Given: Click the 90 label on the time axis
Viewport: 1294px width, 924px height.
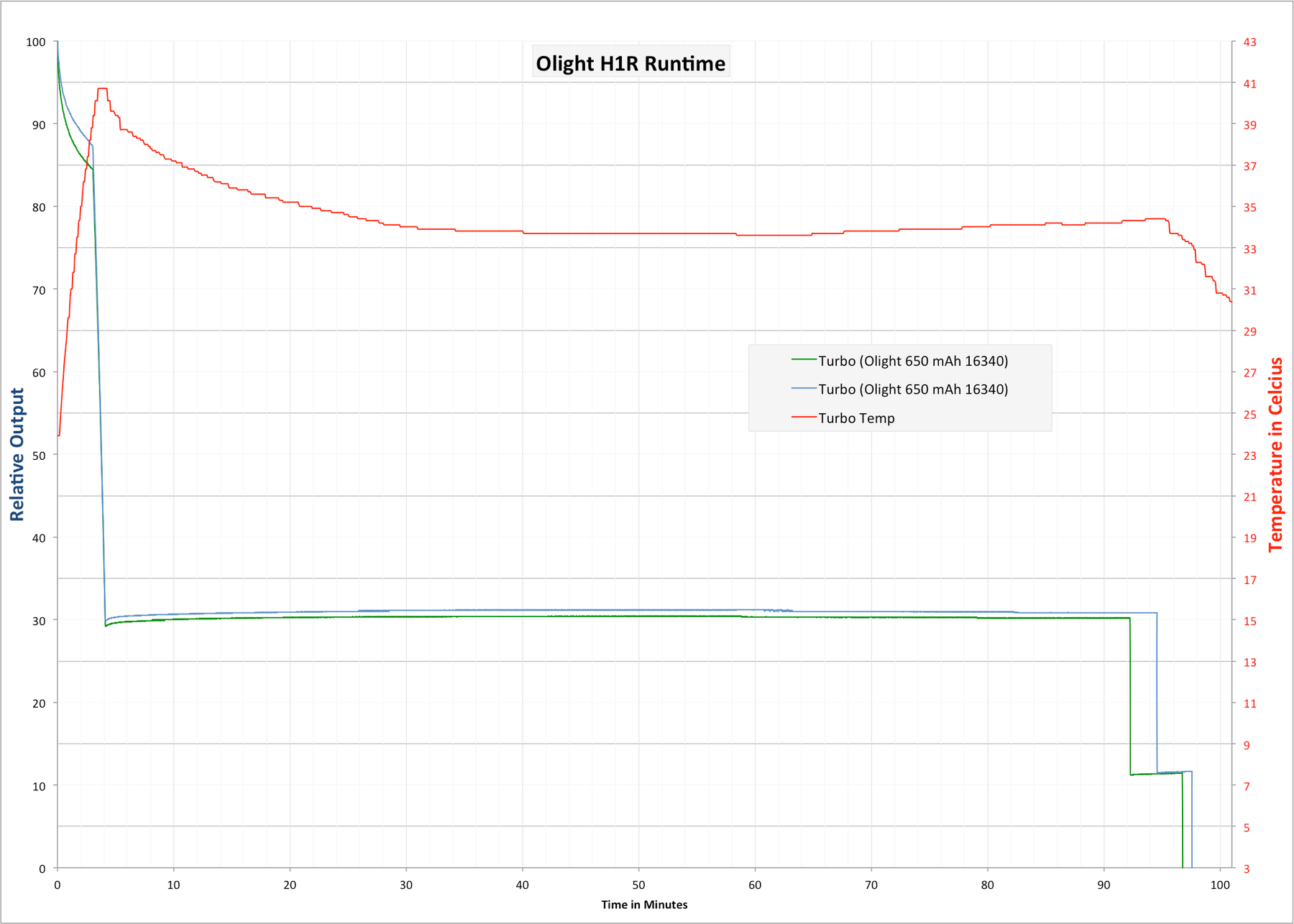Looking at the screenshot, I should [1103, 885].
